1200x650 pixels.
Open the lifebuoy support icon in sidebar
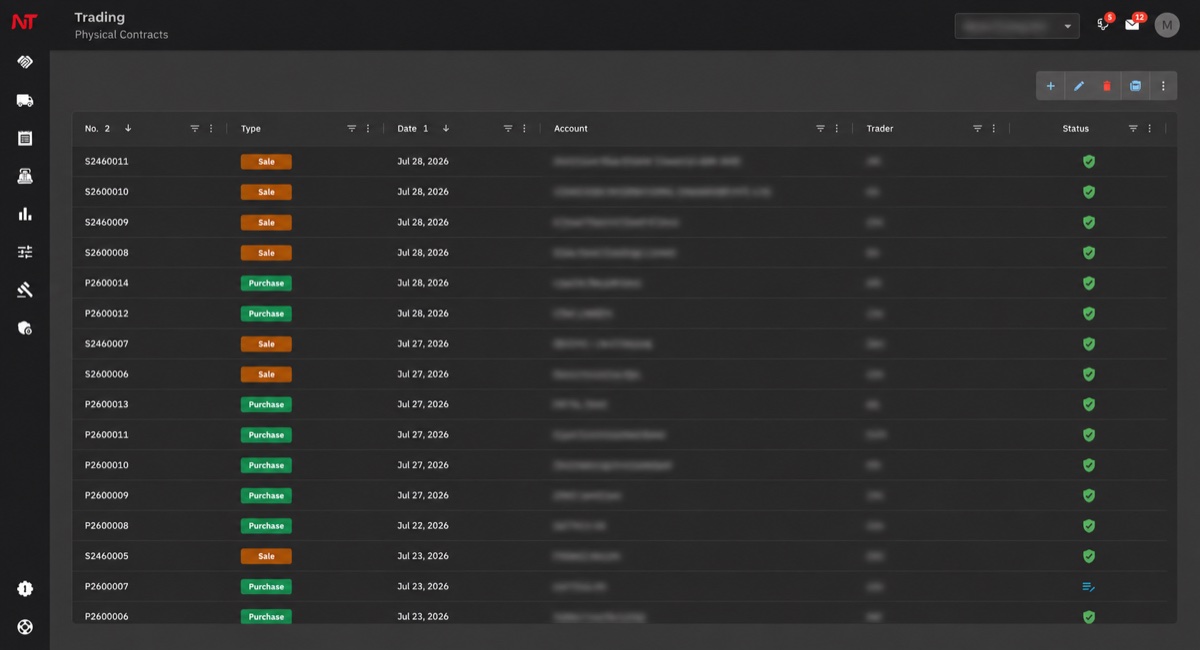25,627
